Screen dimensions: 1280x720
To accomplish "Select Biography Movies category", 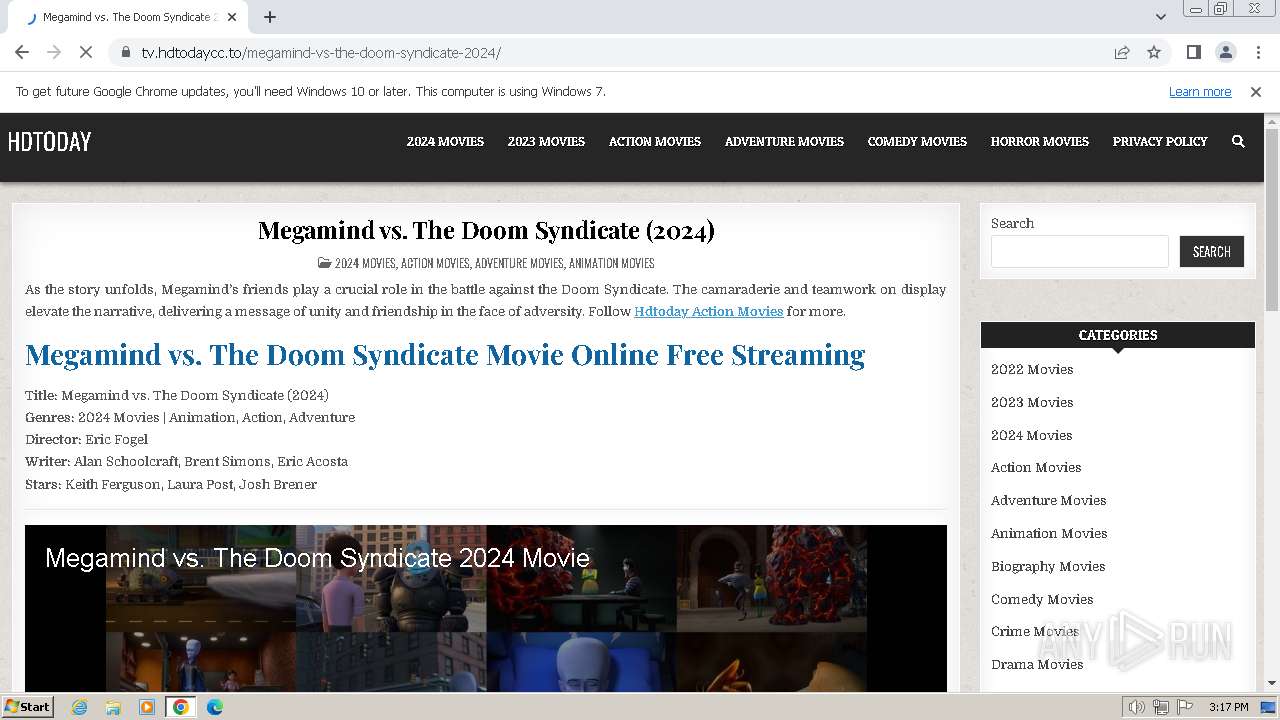I will (1048, 566).
